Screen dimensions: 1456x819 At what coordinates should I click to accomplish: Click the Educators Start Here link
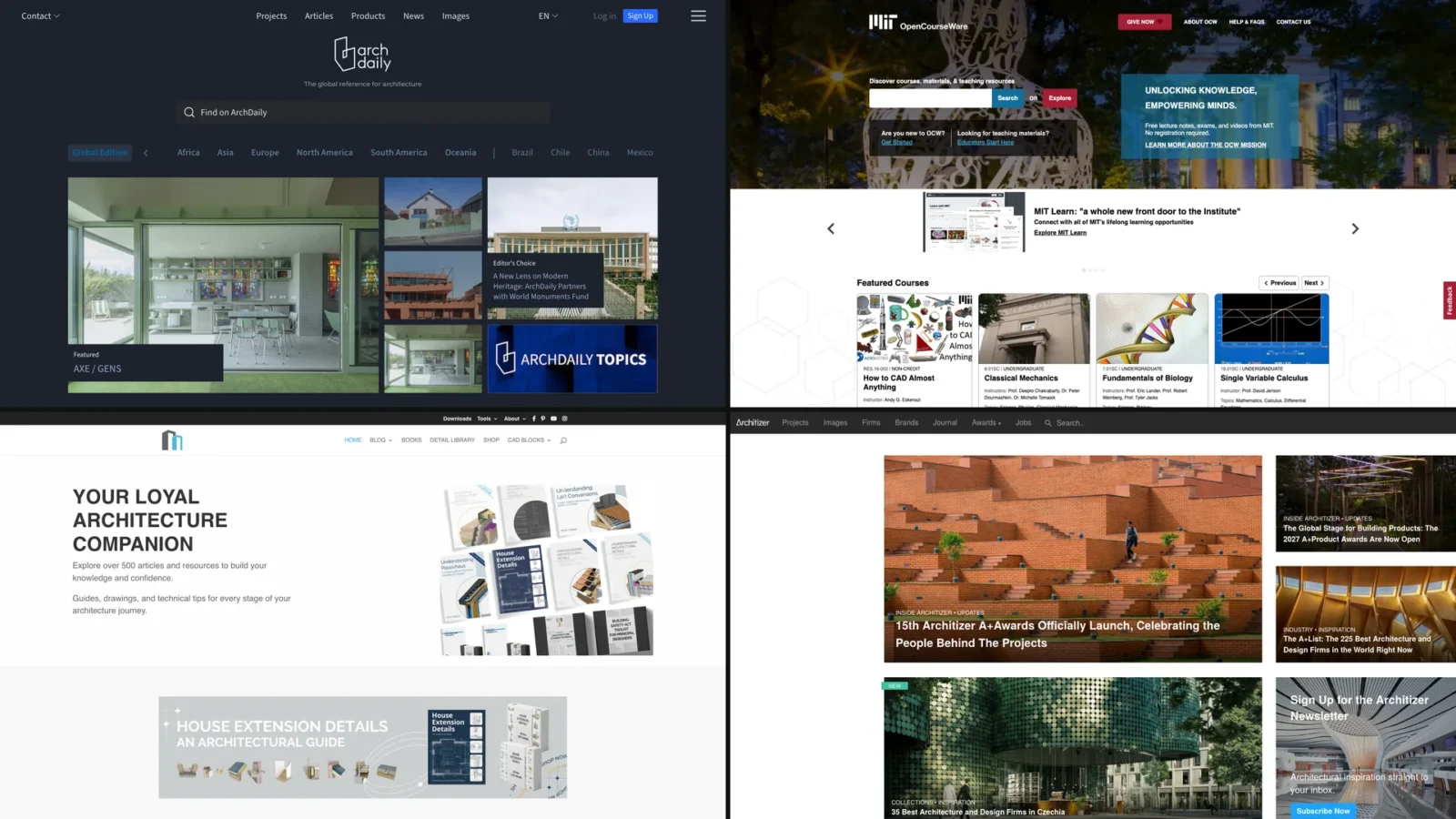[986, 142]
